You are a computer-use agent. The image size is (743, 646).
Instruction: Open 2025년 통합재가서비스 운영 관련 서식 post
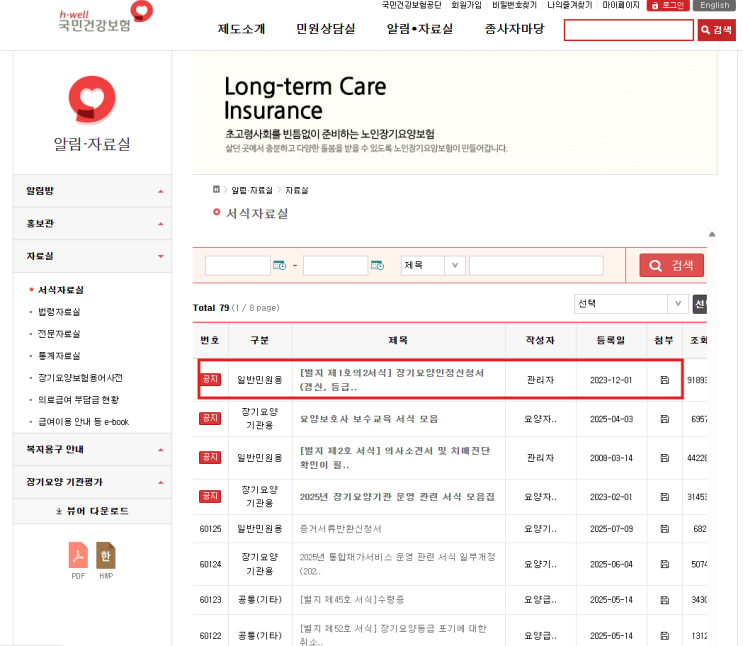(397, 564)
